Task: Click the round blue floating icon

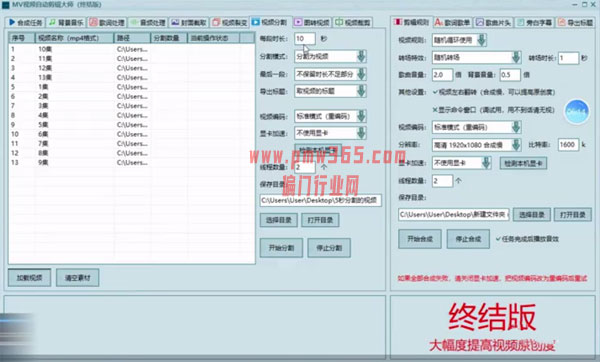Action: click(x=577, y=112)
